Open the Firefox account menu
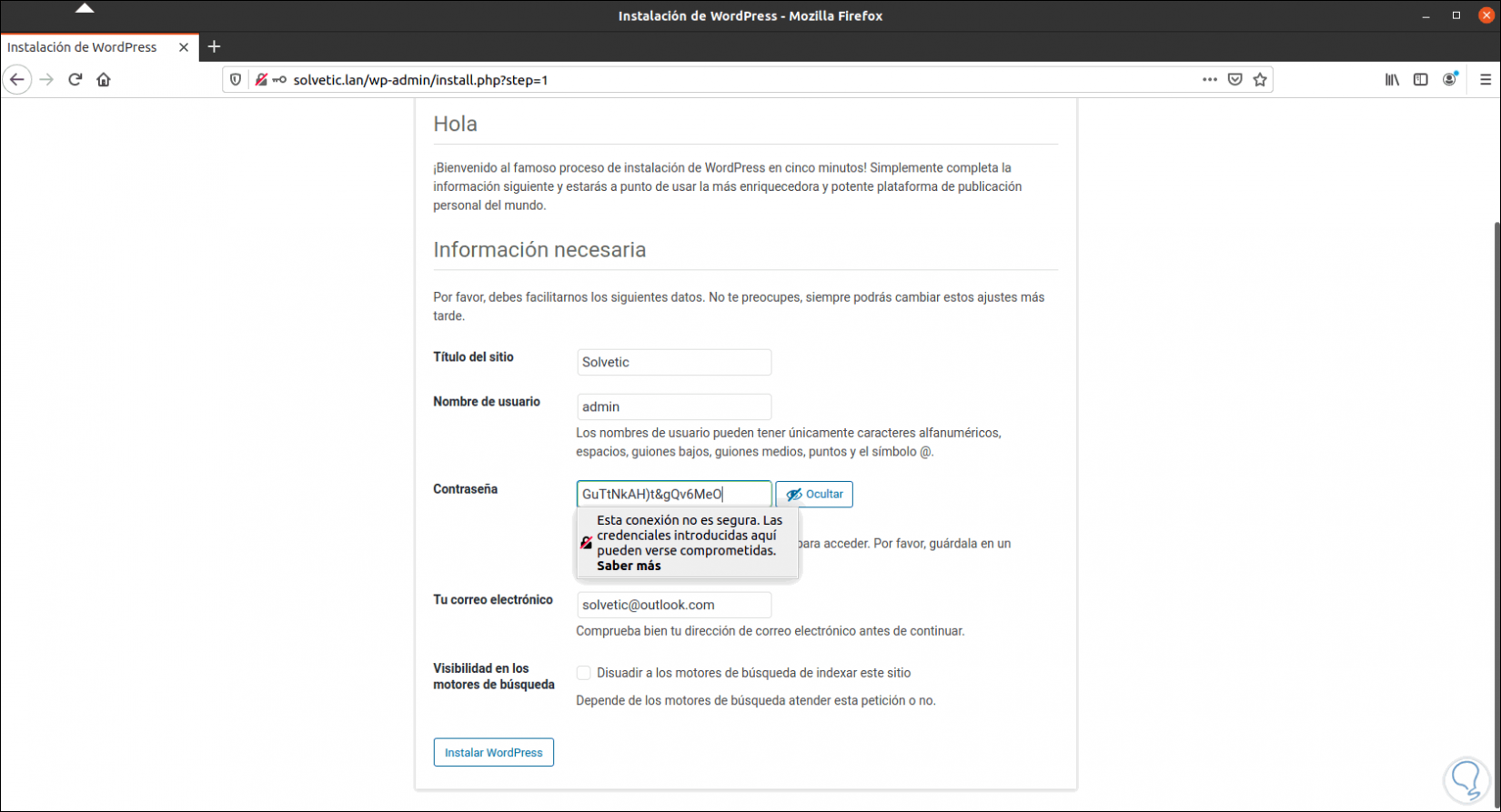This screenshot has height=812, width=1501. coord(1450,80)
